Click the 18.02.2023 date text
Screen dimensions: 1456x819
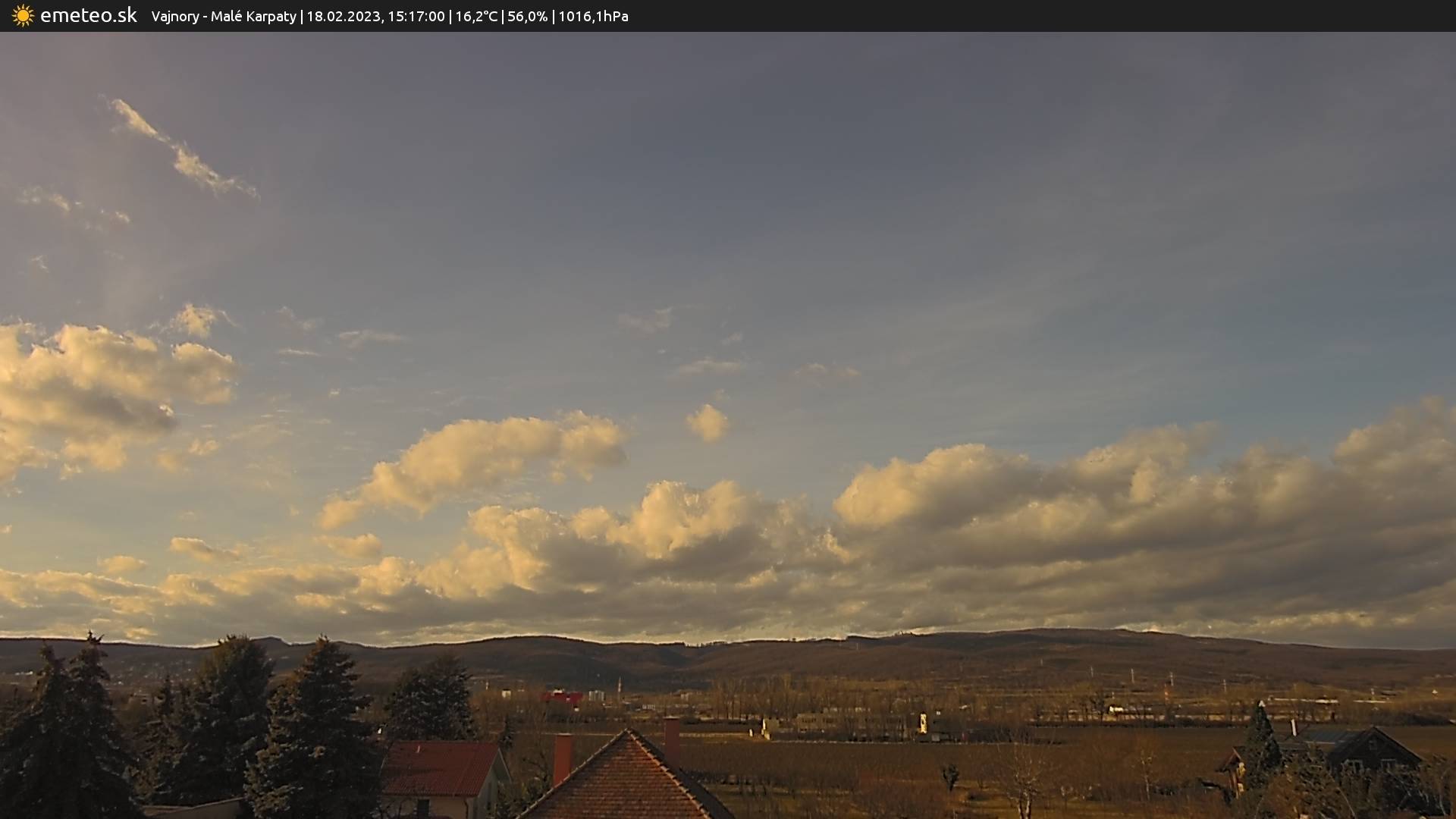coord(344,17)
